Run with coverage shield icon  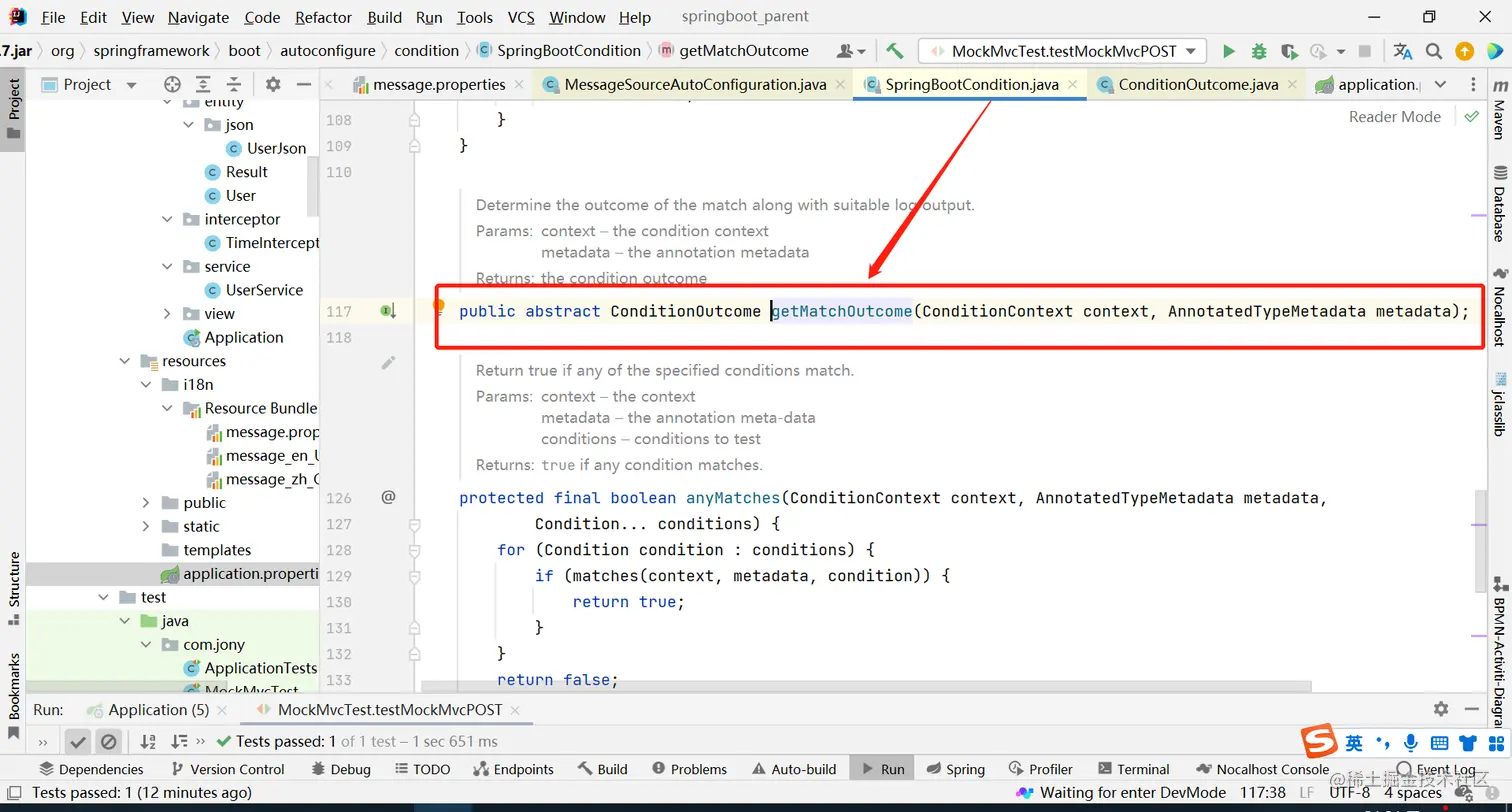[1289, 51]
